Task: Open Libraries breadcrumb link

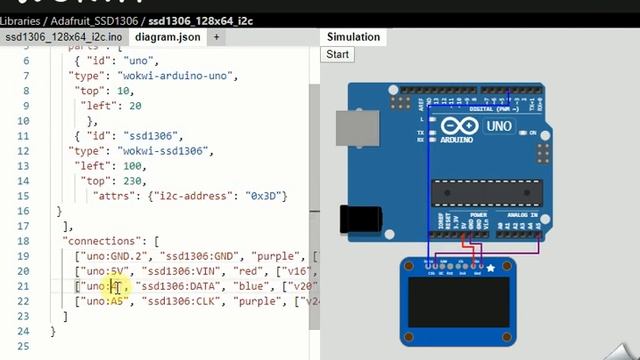Action: point(20,21)
